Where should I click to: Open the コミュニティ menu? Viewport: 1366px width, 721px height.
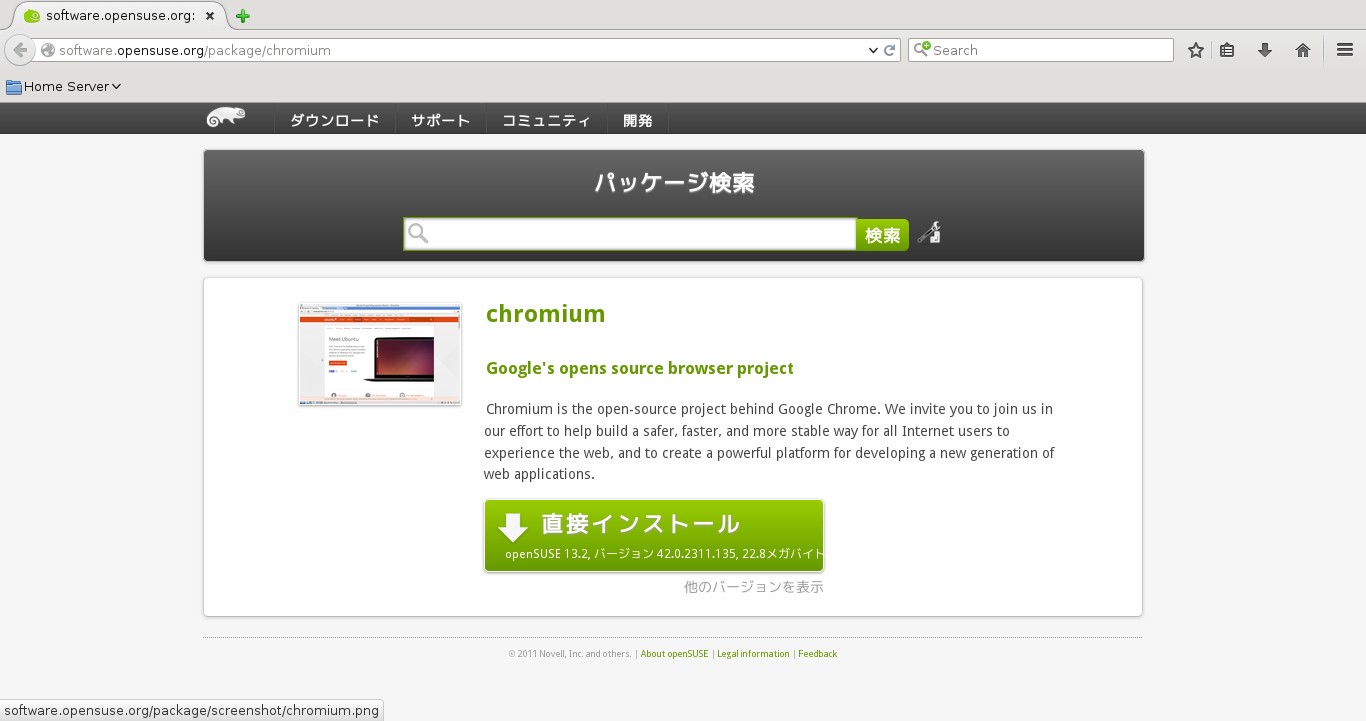pos(546,121)
